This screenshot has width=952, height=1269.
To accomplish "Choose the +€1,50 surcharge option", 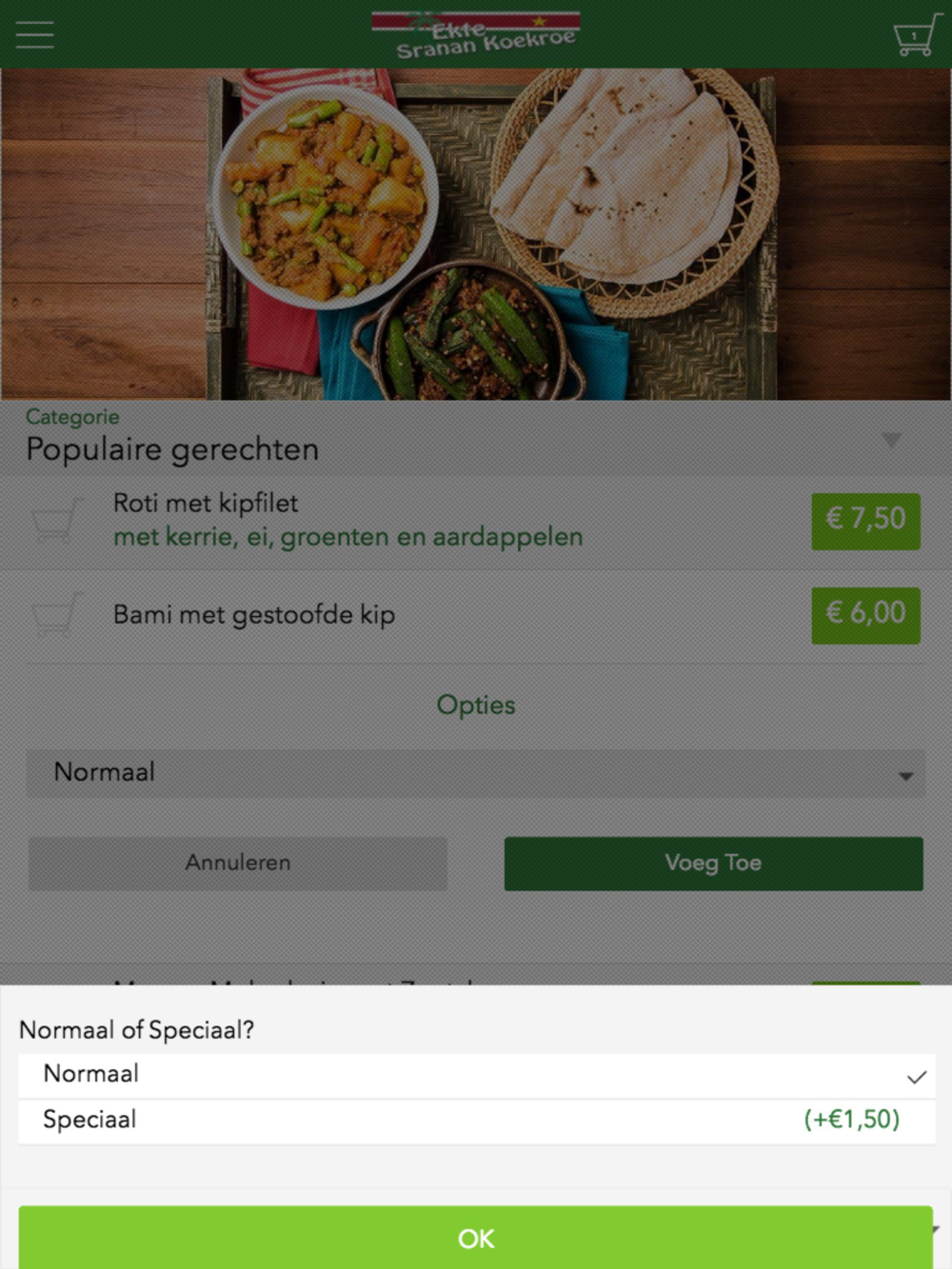I will pyautogui.click(x=851, y=1120).
